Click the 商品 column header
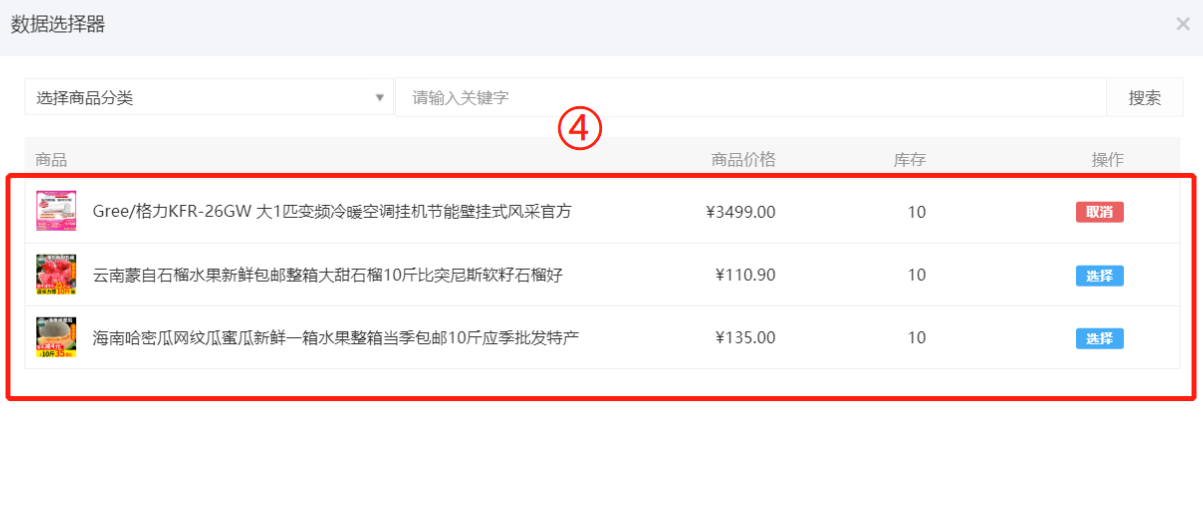Image resolution: width=1203 pixels, height=523 pixels. point(51,159)
